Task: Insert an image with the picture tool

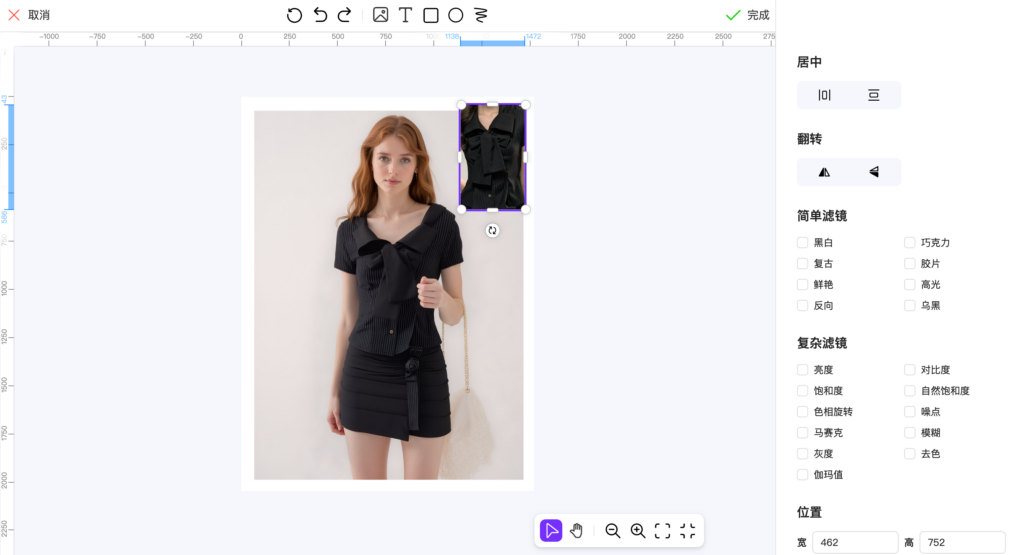Action: pyautogui.click(x=380, y=15)
